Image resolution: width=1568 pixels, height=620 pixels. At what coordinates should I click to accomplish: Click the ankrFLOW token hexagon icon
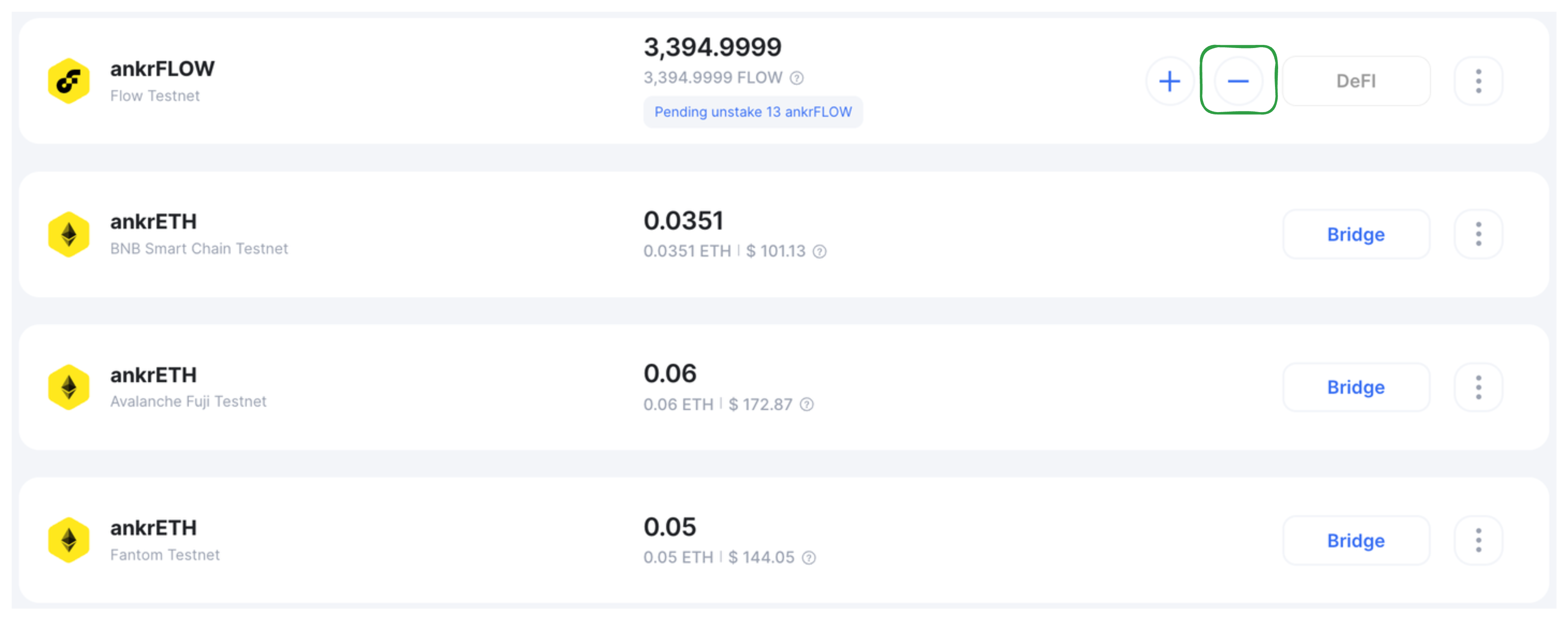coord(69,81)
